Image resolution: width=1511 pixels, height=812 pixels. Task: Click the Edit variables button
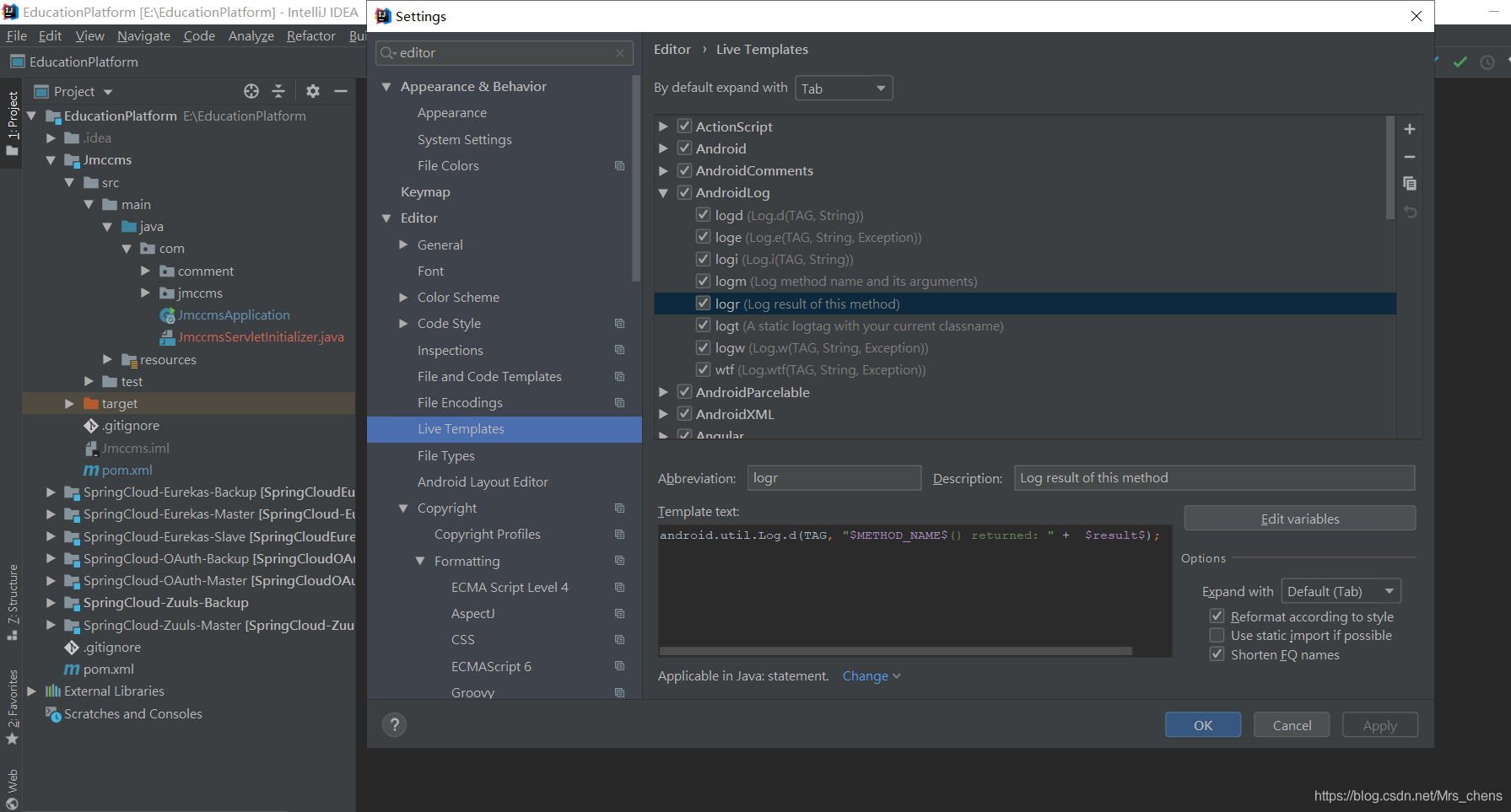[1300, 519]
